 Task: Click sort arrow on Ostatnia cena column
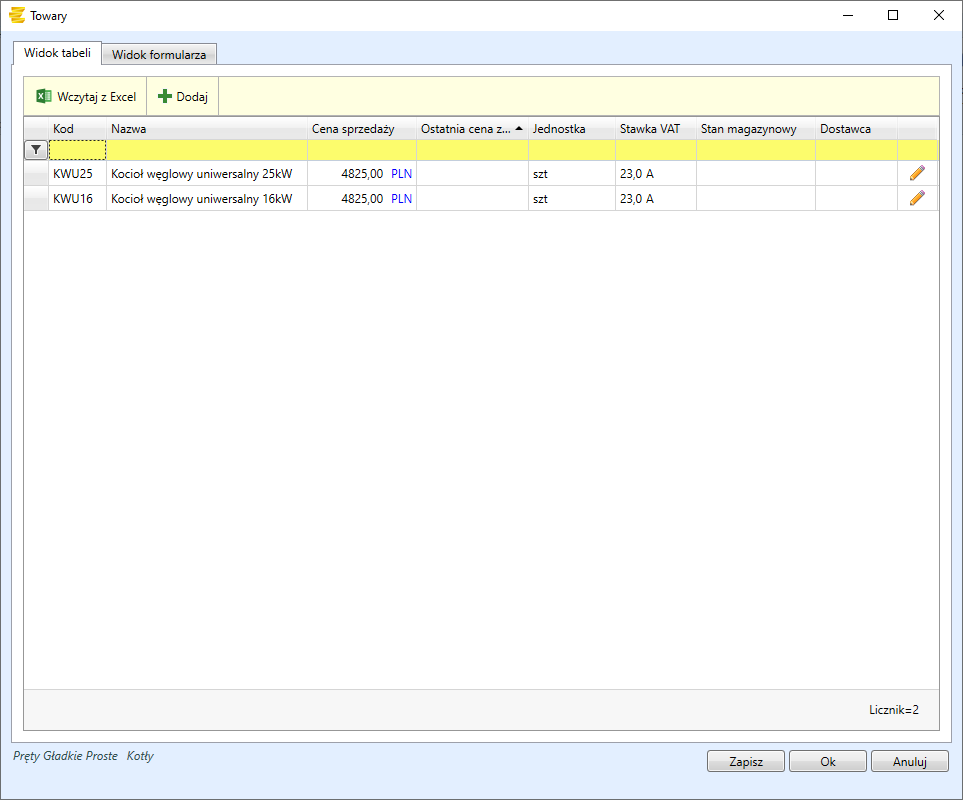point(519,129)
